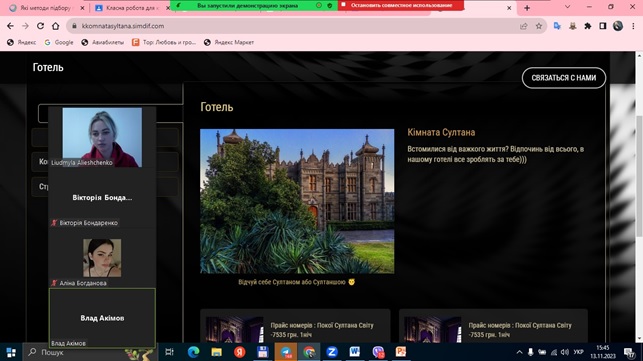The image size is (643, 361).
Task: Expand the tab search chevron
Action: [567, 7]
